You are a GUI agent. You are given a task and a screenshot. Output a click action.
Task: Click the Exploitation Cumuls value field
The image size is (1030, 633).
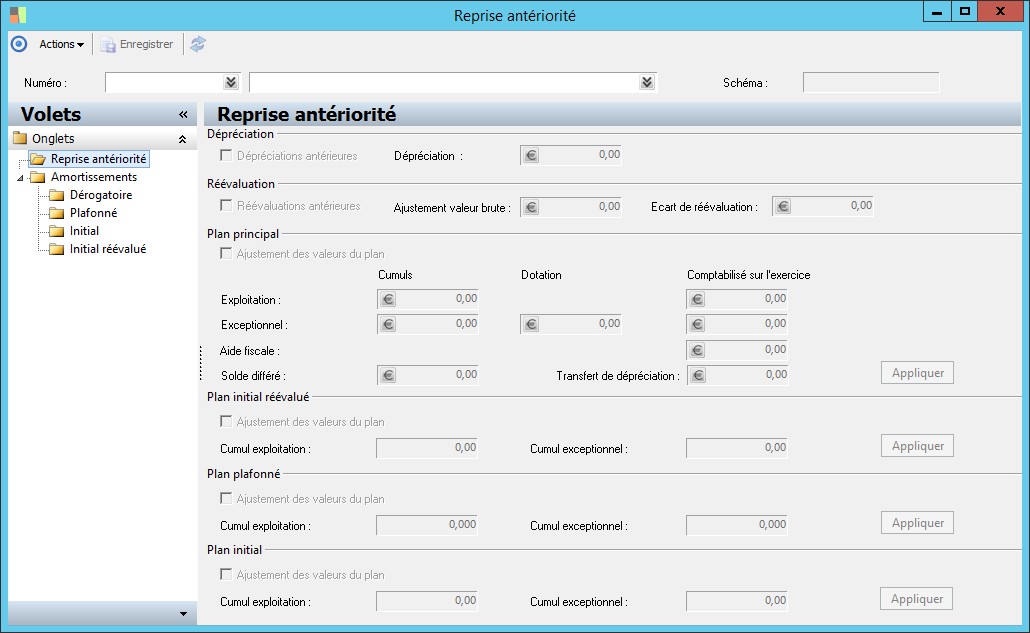point(428,299)
